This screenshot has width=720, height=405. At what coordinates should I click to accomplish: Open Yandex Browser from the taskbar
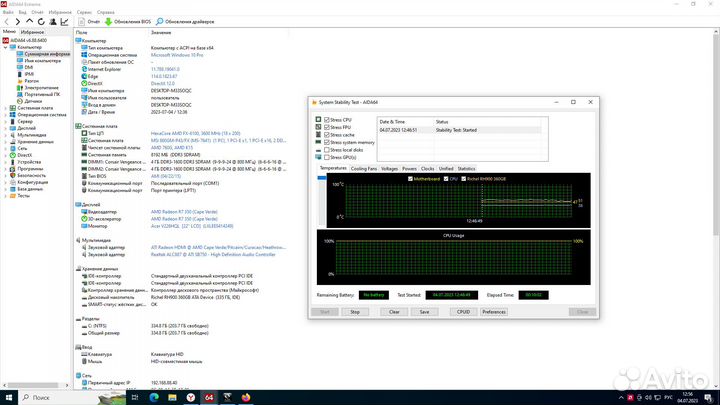click(x=191, y=398)
